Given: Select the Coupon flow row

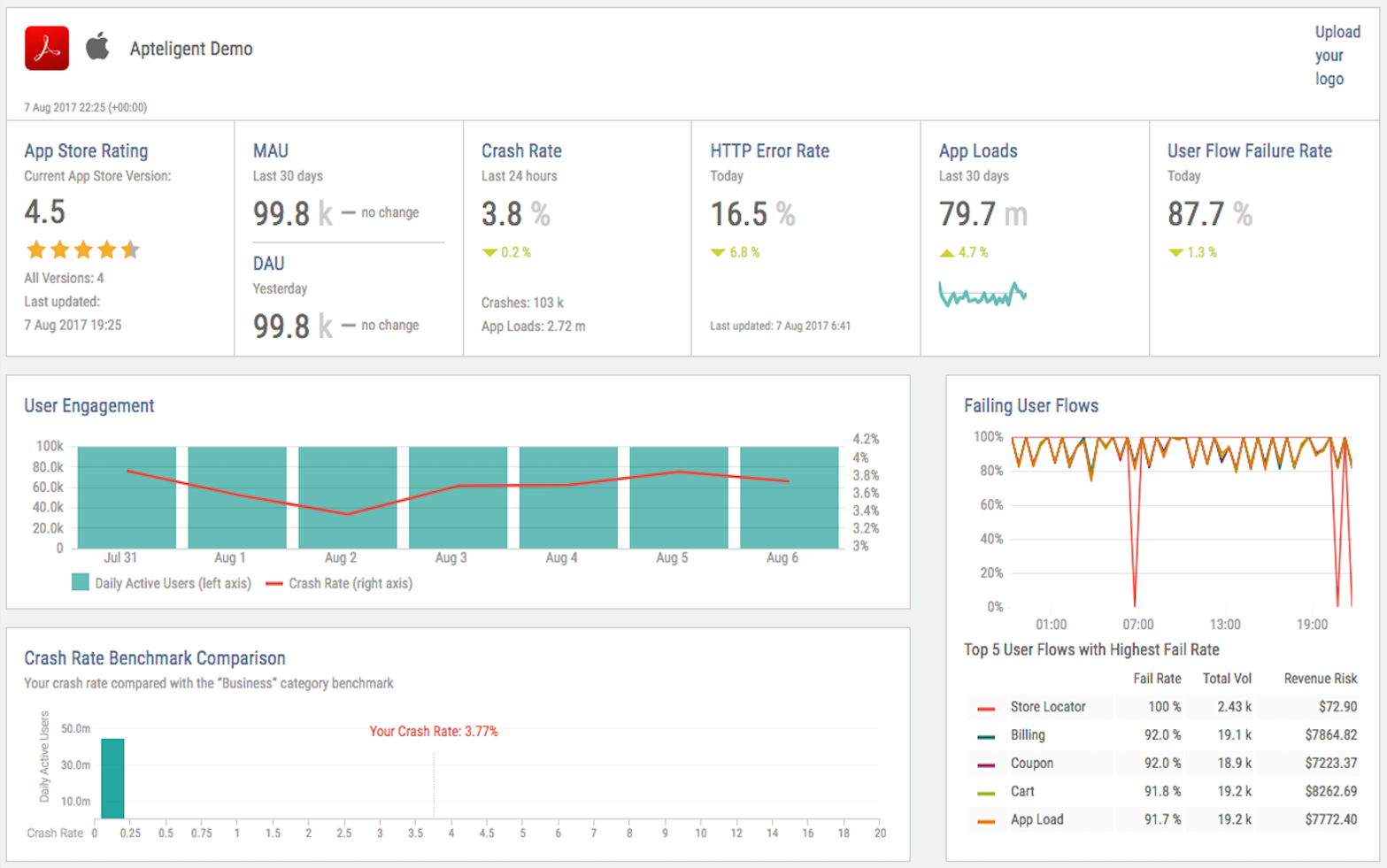Looking at the screenshot, I should pos(1162,764).
